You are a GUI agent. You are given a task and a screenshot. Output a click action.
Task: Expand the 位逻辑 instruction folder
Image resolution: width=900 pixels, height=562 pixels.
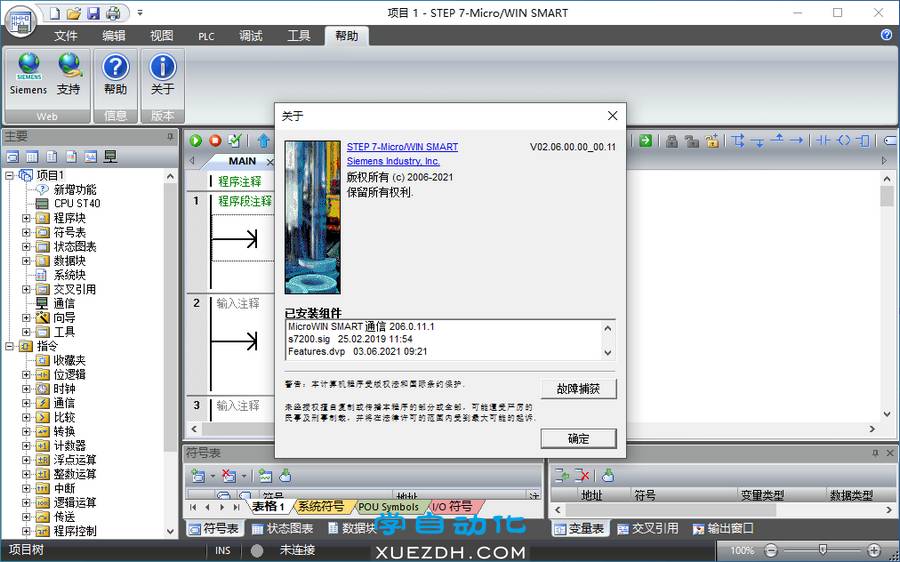pos(26,374)
